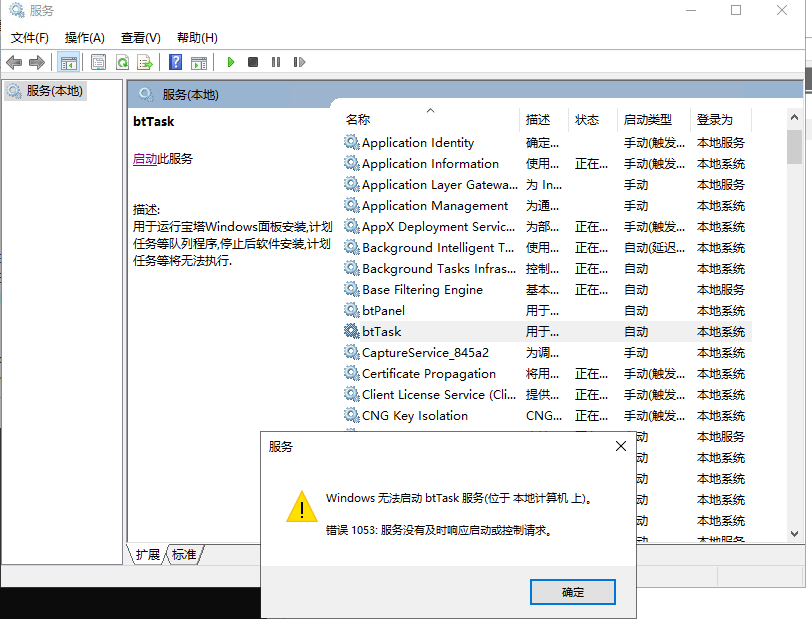Click the Pause Service toolbar icon
Viewport: 812px width, 619px height.
coord(276,63)
